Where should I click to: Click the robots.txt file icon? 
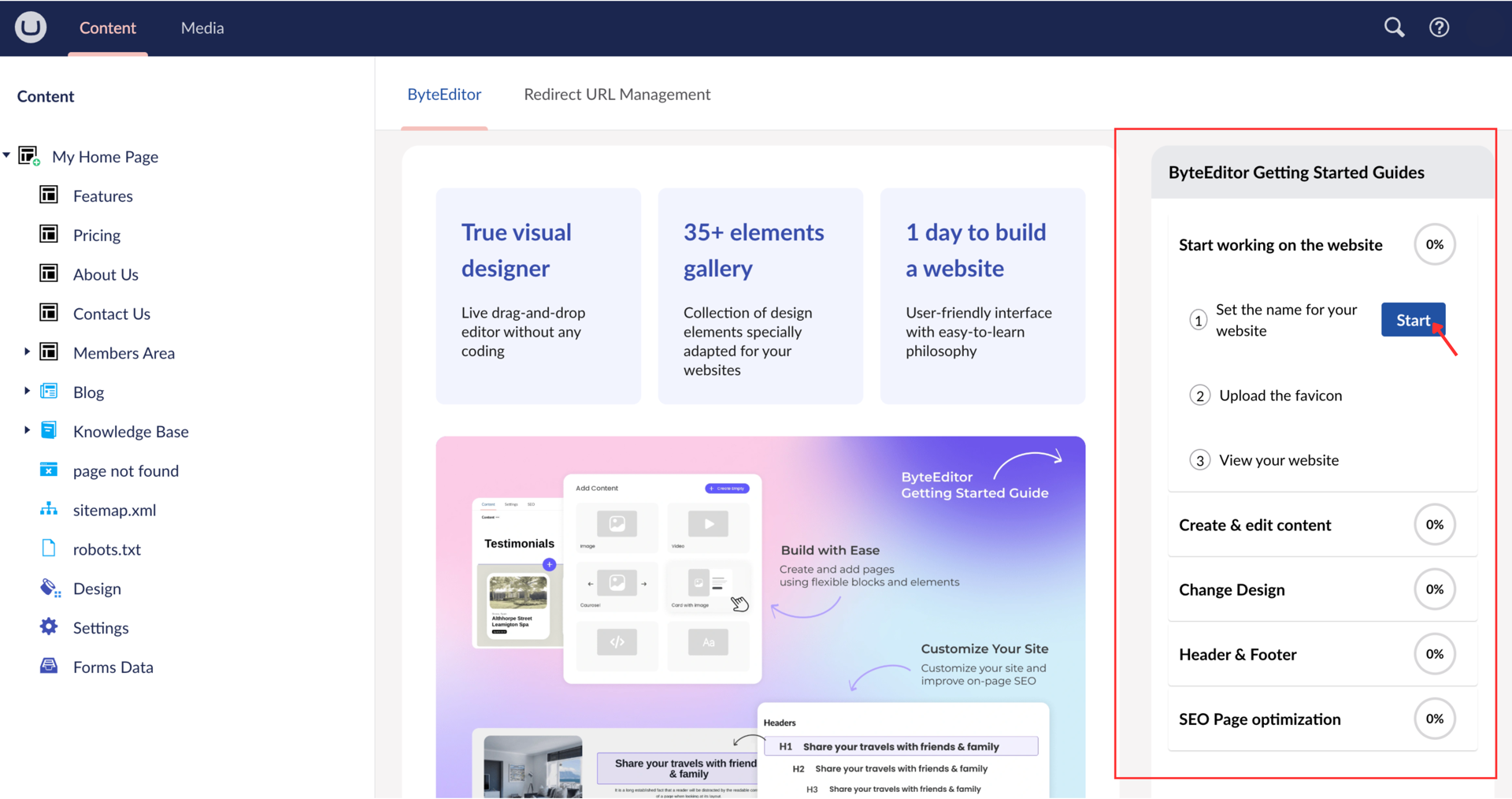(49, 548)
